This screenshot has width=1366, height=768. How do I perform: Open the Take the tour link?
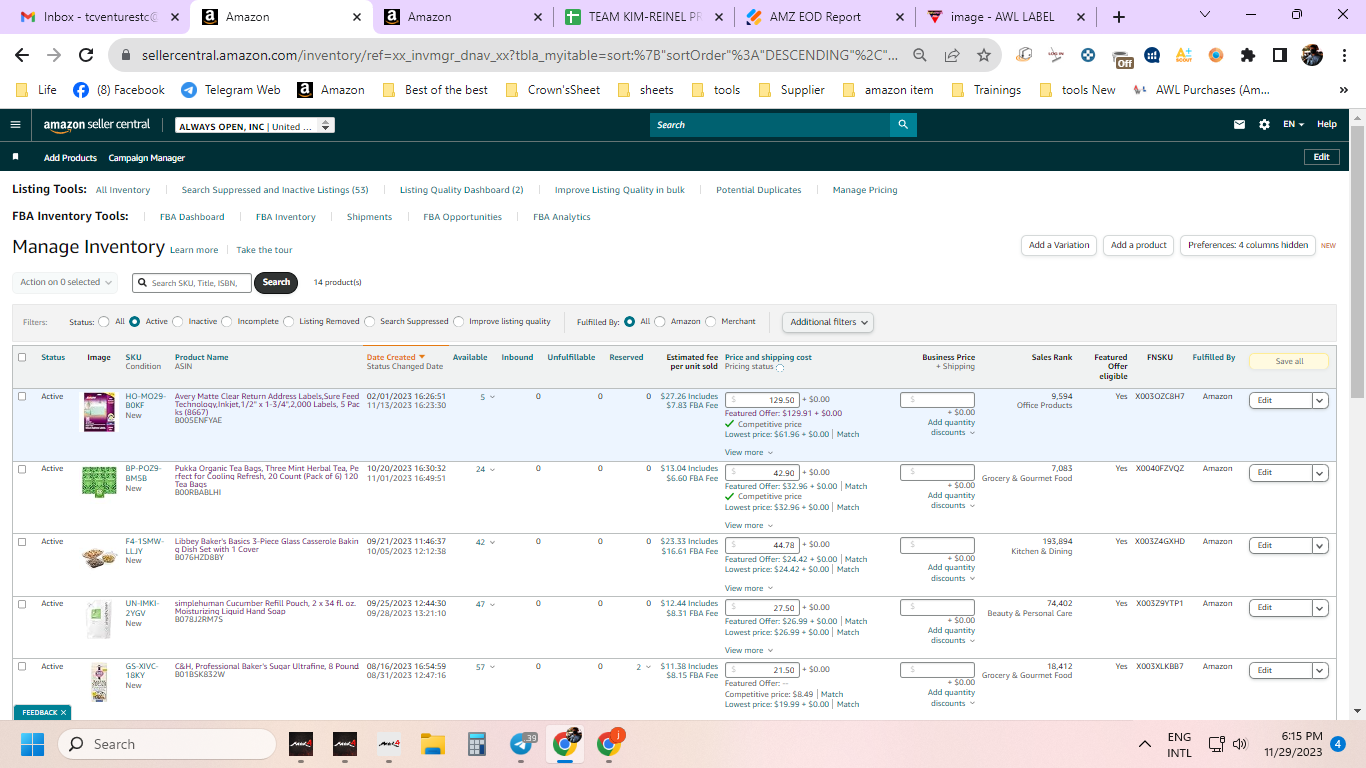[x=264, y=250]
